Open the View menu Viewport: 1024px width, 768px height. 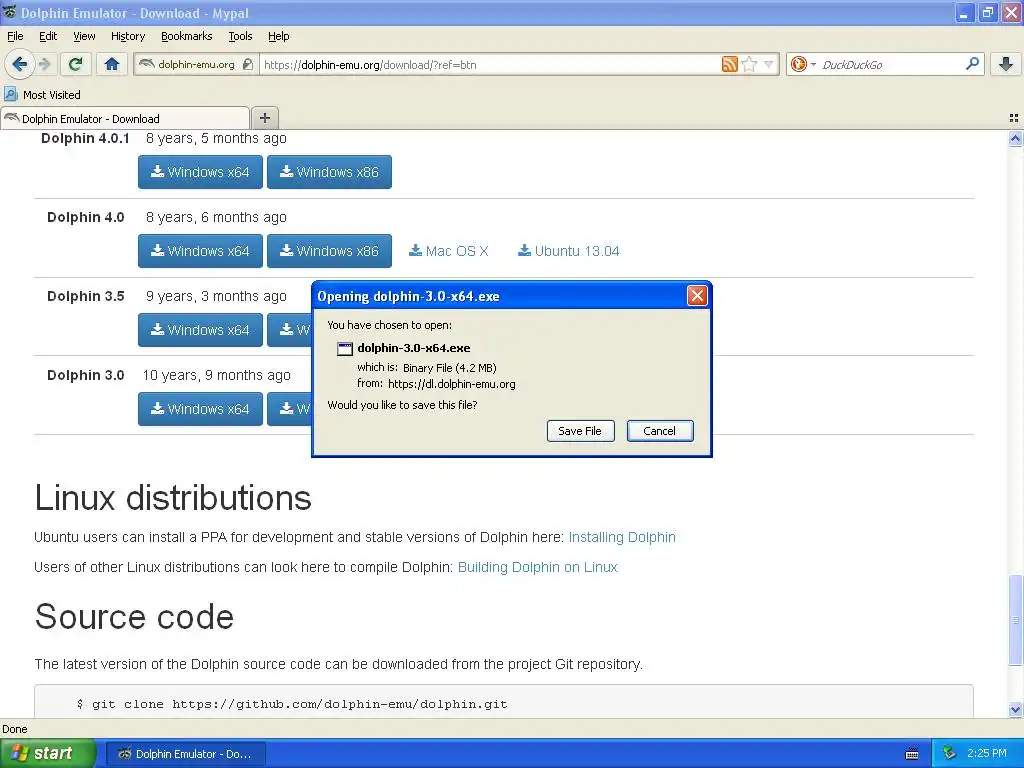tap(84, 36)
